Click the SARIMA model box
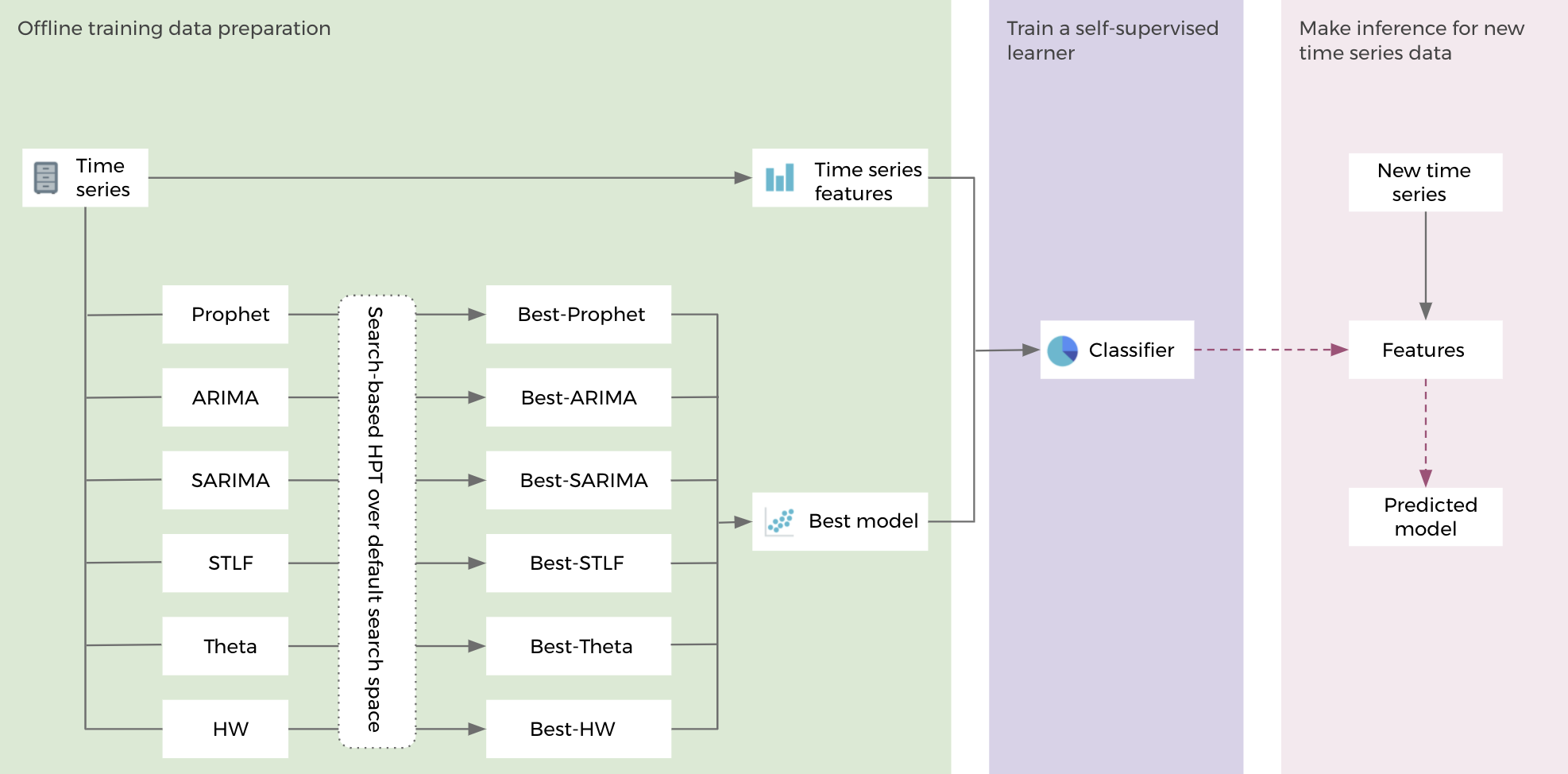Screen dimensions: 1568x774 [226, 480]
